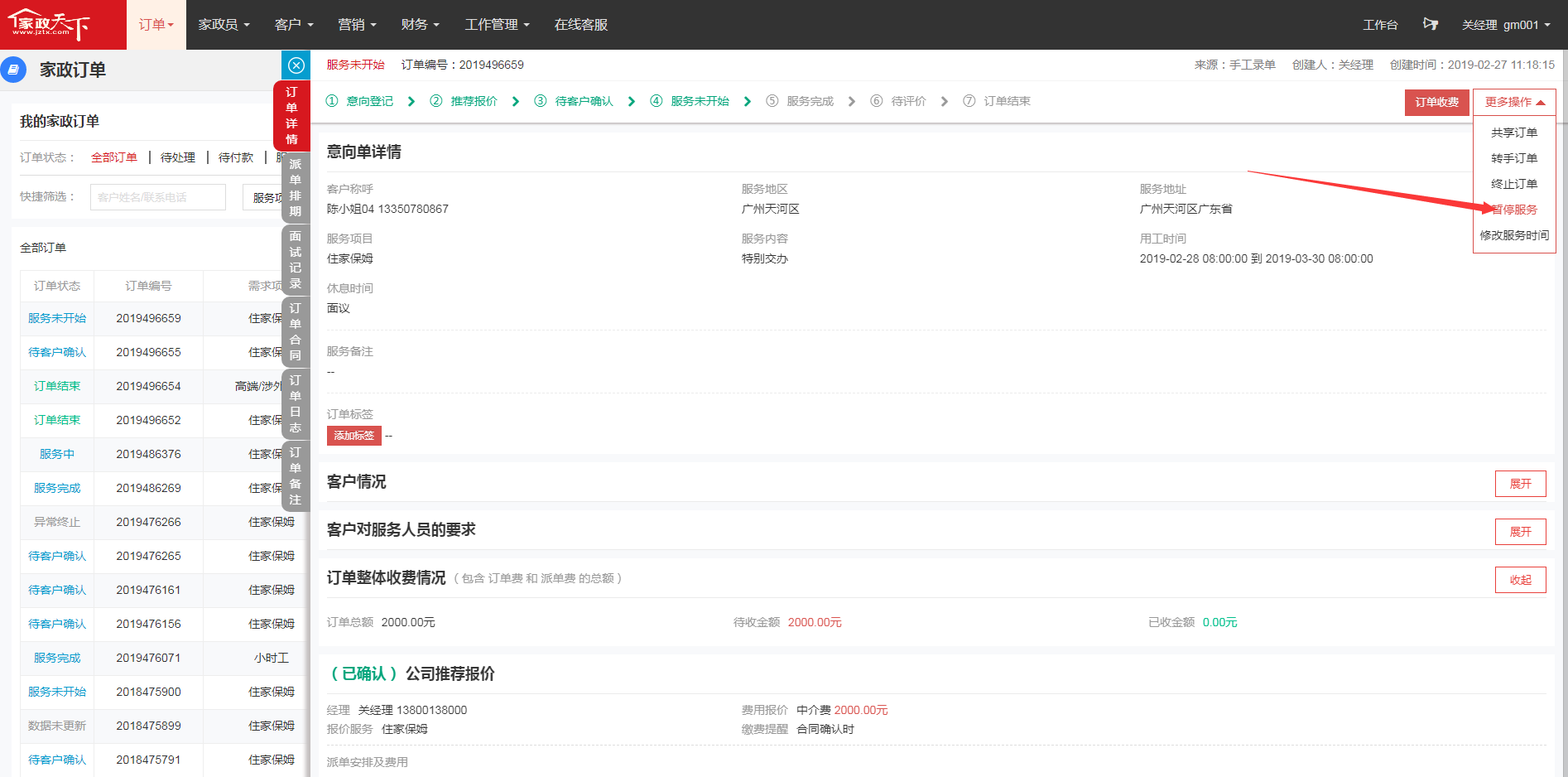
Task: Click the 订单编号 column header
Action: 148,286
